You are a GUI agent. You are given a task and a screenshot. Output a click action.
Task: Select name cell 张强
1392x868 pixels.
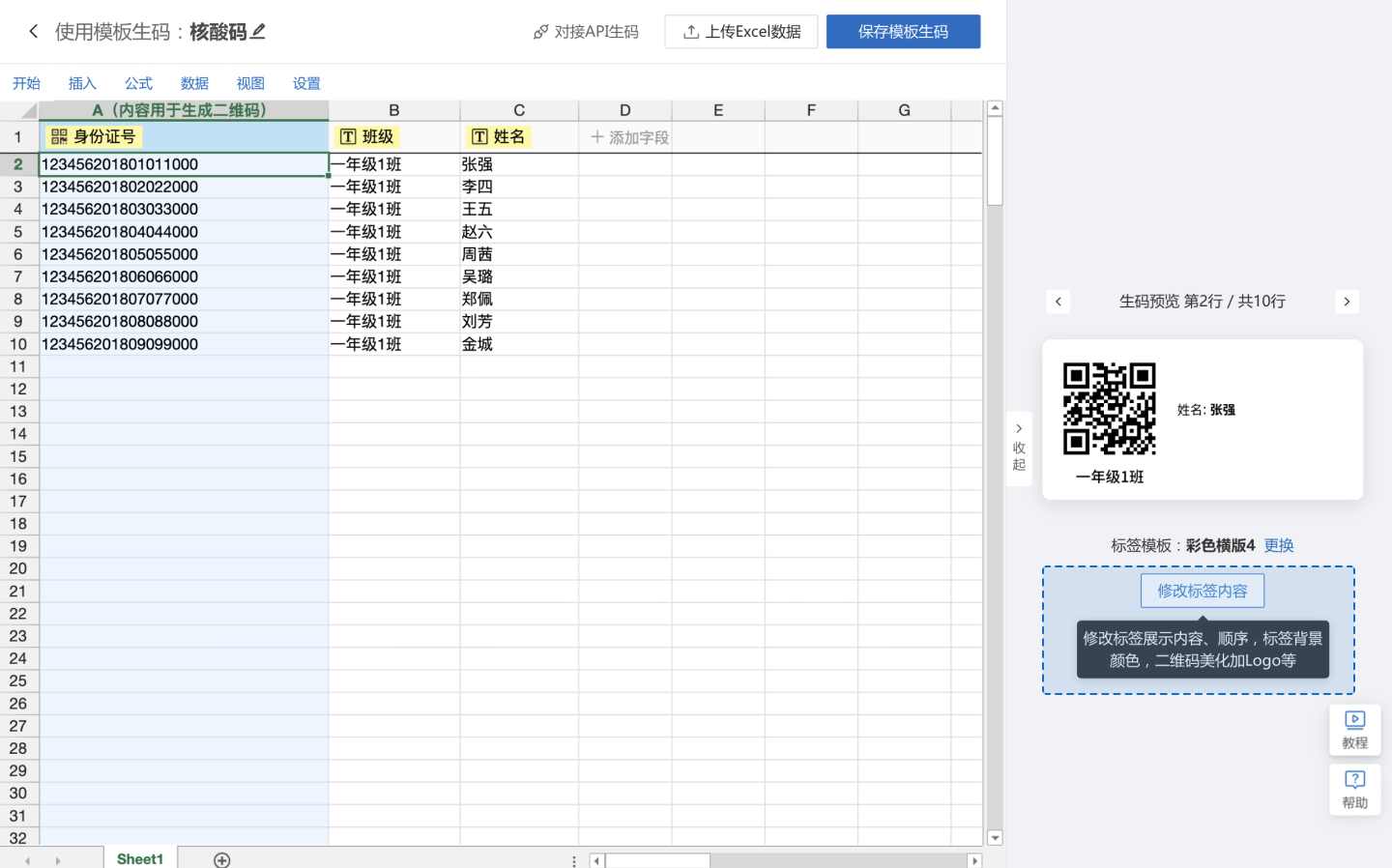[519, 164]
